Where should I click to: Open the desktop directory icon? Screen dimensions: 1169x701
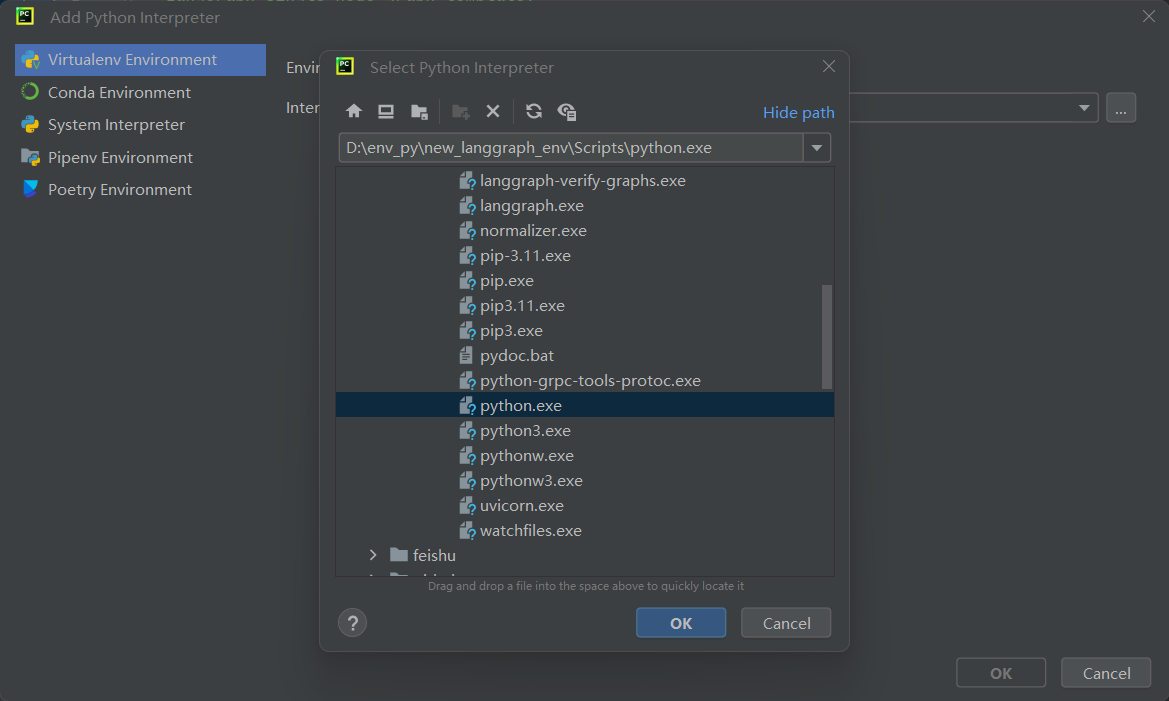(385, 111)
